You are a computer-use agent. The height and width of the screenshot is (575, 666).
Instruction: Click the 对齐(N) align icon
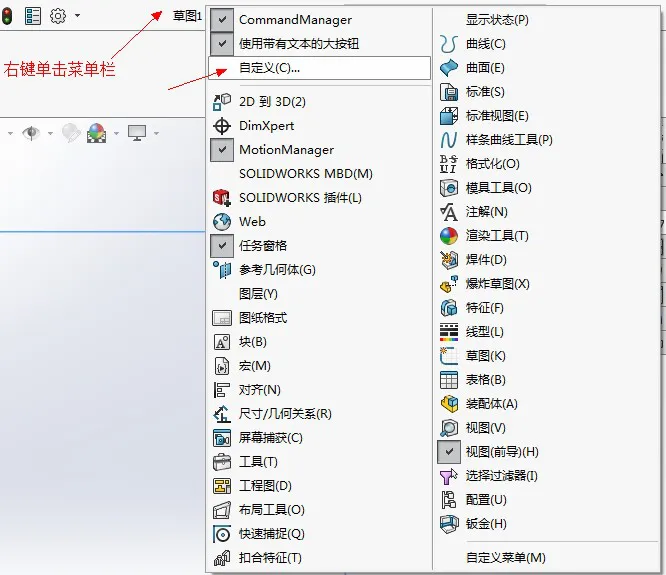(222, 390)
